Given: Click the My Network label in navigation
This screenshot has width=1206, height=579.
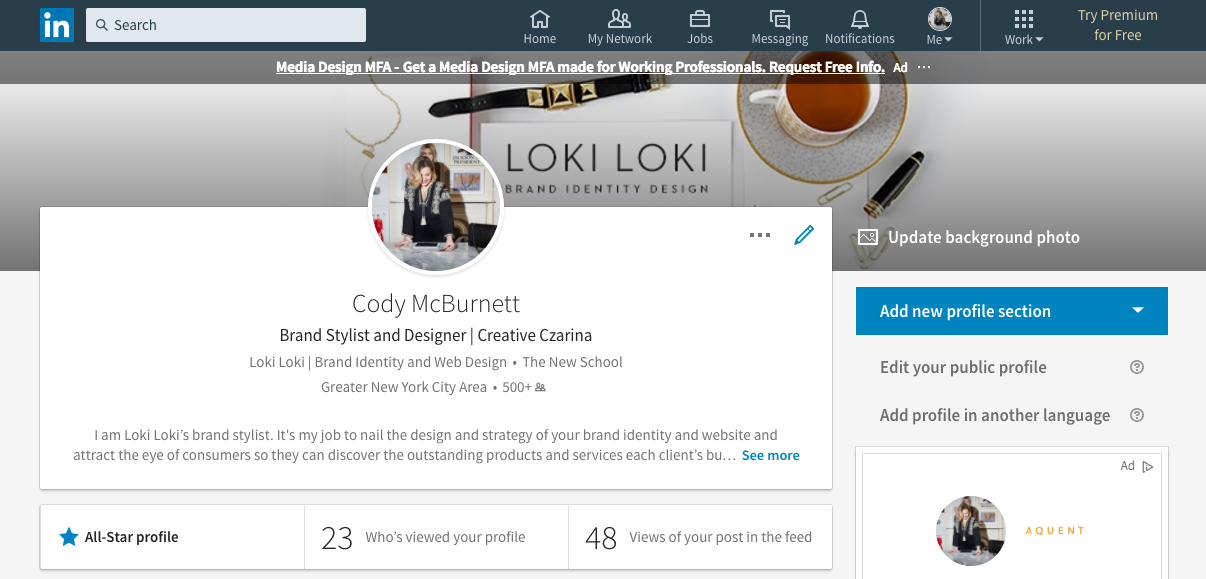Looking at the screenshot, I should click(x=620, y=39).
